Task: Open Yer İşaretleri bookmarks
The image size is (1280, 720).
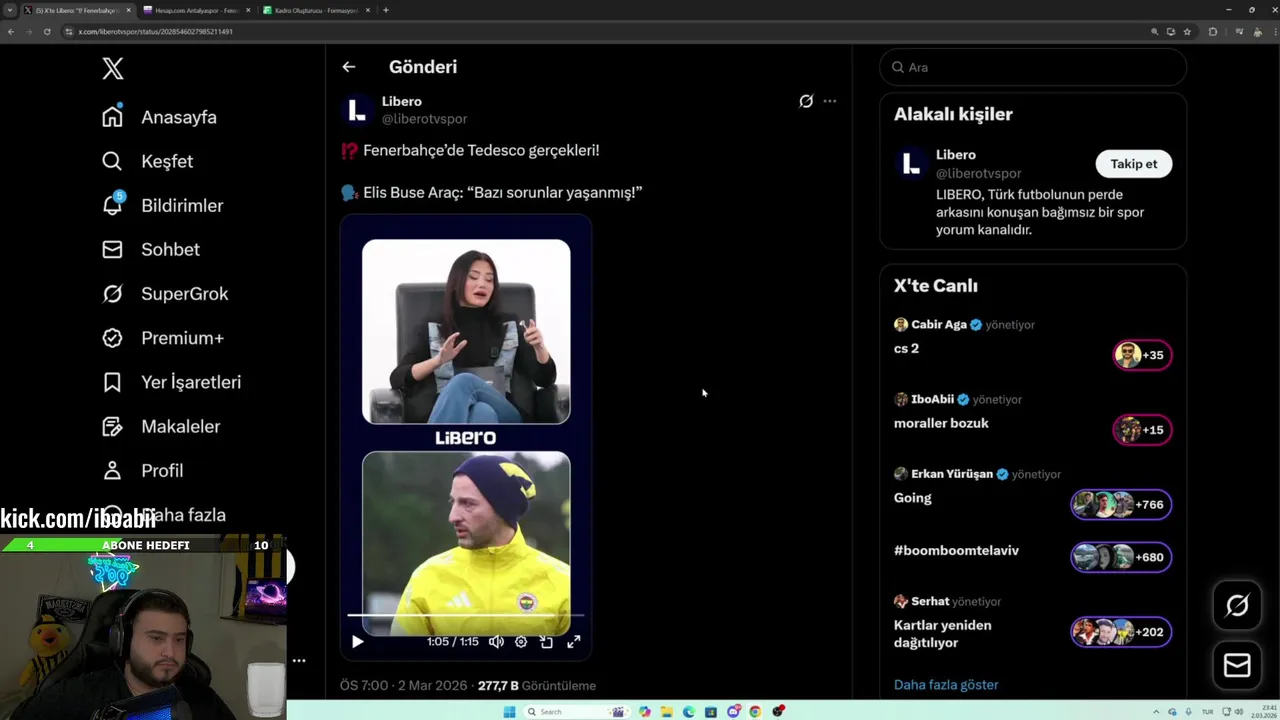Action: point(171,382)
